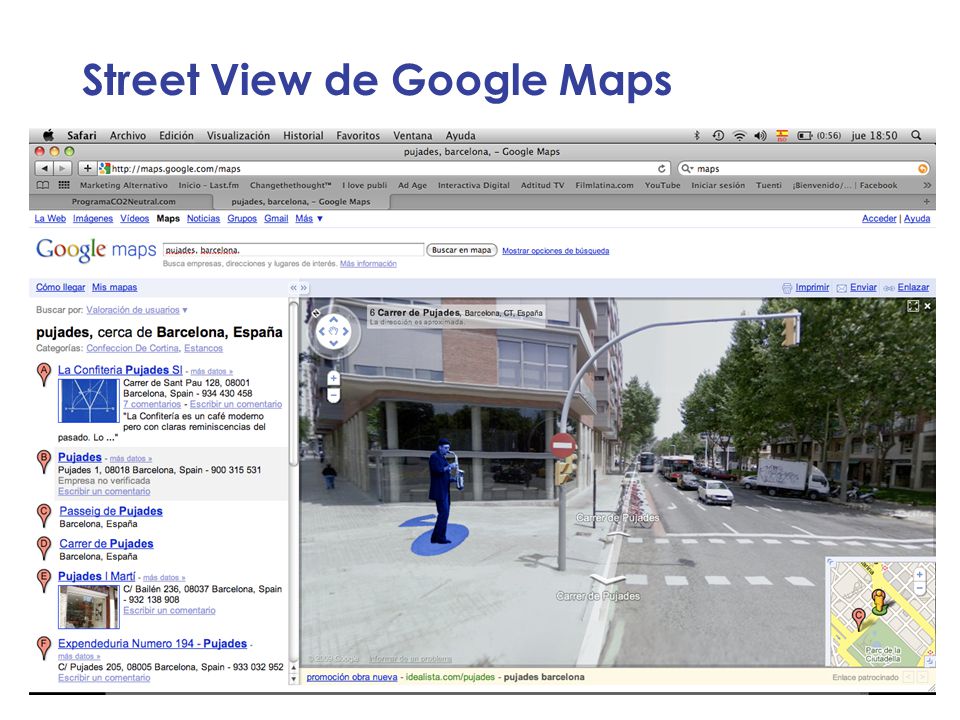
Task: Open the Visualización menu
Action: 238,135
